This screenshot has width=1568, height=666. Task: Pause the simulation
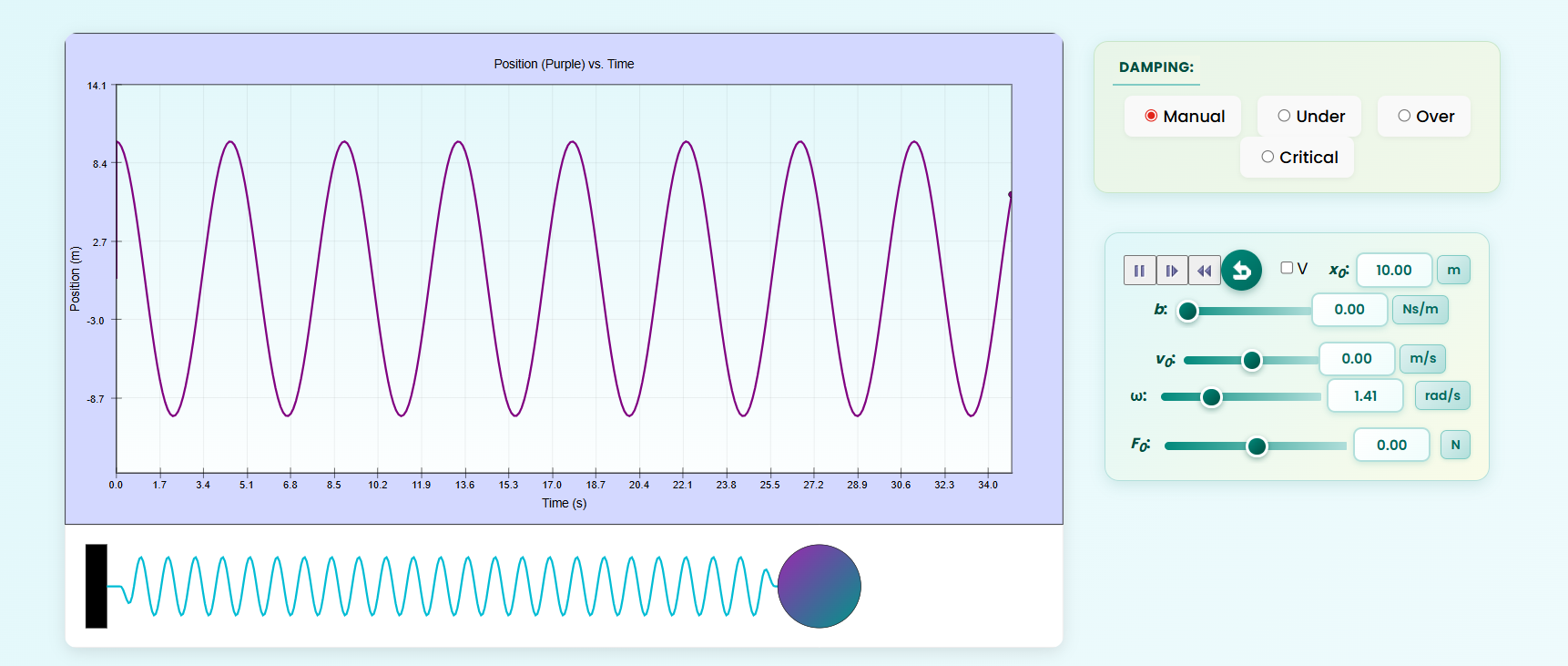point(1139,271)
